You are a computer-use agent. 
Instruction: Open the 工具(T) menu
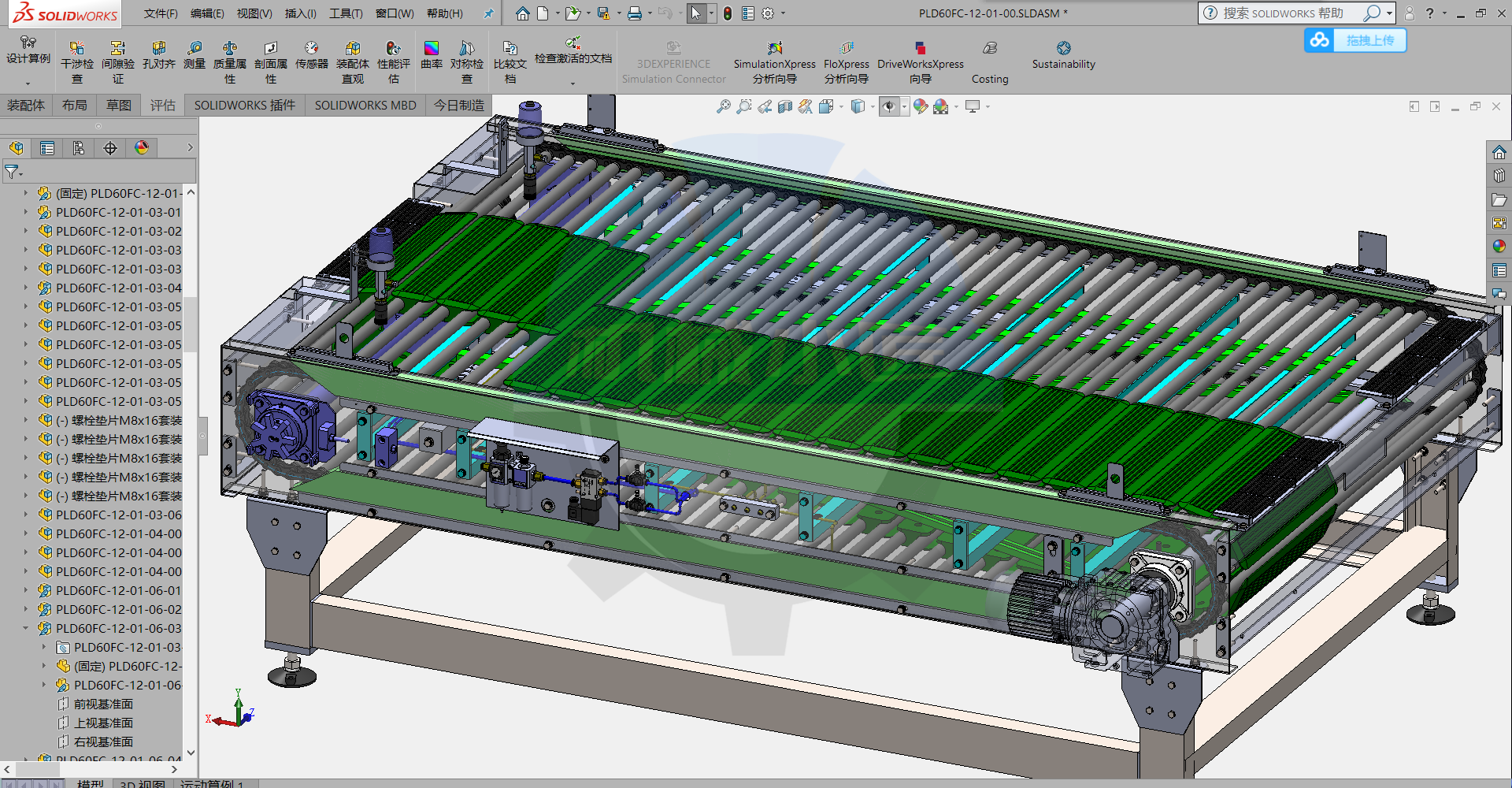point(346,13)
